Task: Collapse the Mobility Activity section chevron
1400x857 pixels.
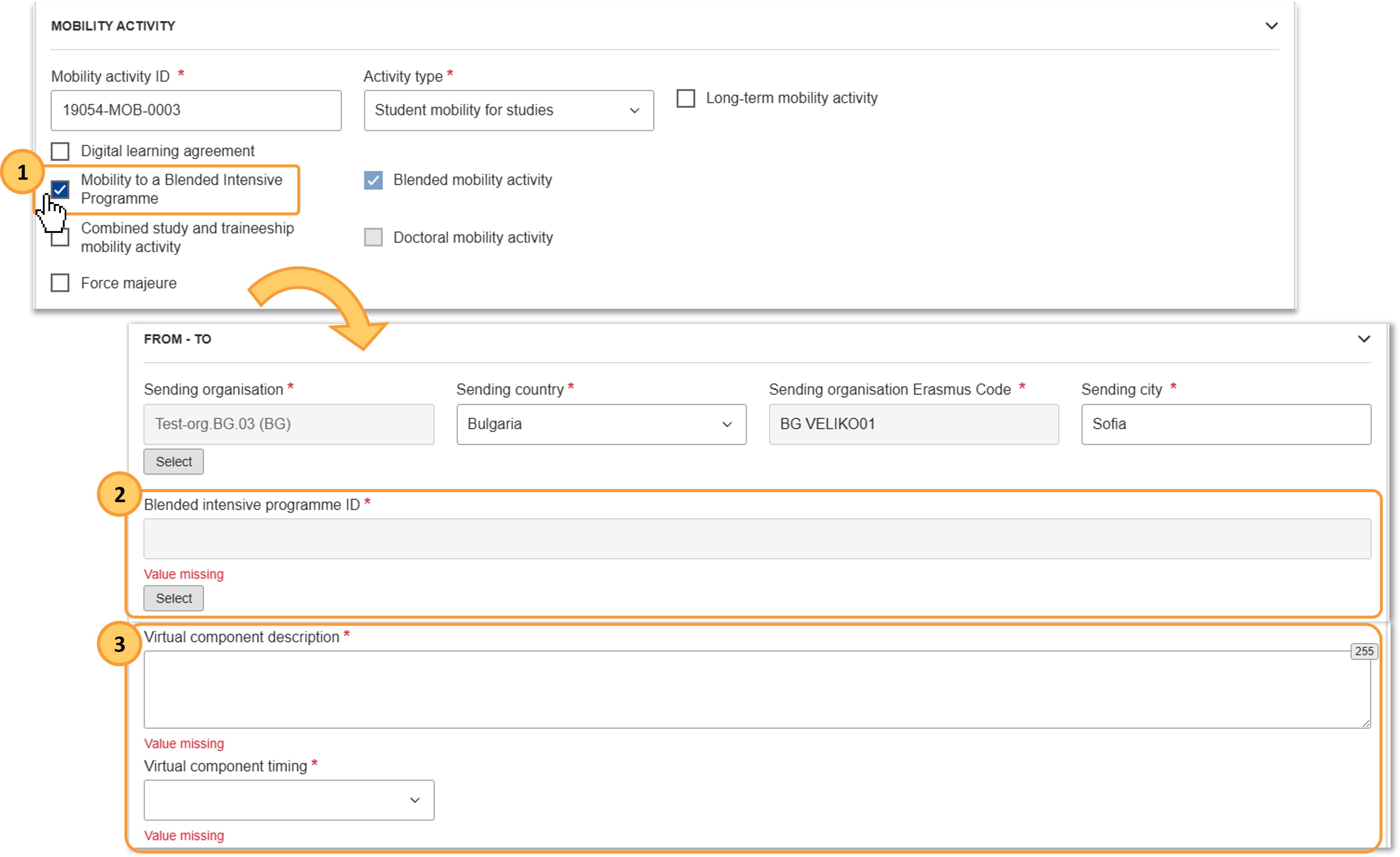Action: (1272, 26)
